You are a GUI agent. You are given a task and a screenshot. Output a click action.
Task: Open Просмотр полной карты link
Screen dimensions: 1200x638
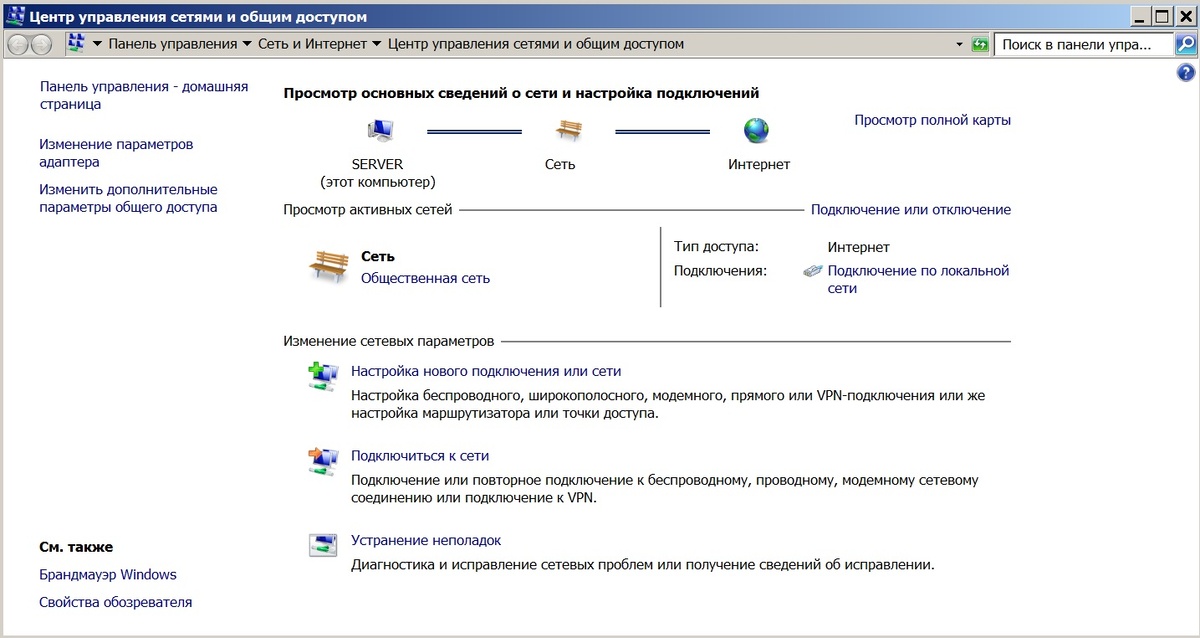pyautogui.click(x=932, y=119)
